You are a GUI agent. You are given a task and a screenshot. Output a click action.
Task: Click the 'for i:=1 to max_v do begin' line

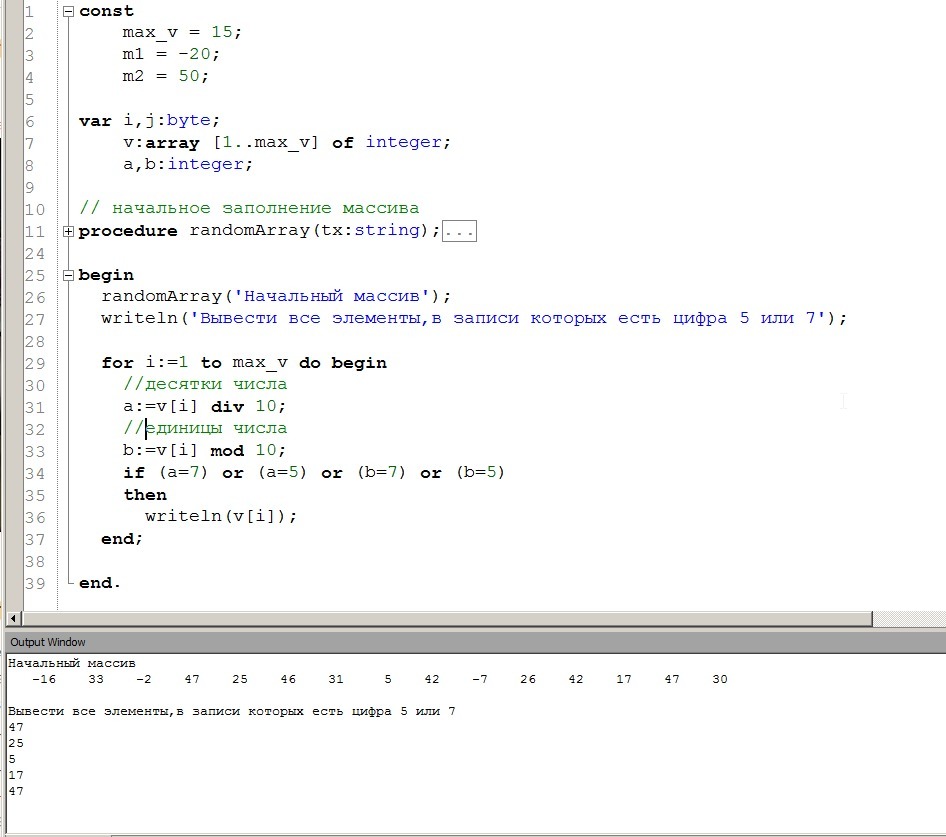pyautogui.click(x=244, y=363)
